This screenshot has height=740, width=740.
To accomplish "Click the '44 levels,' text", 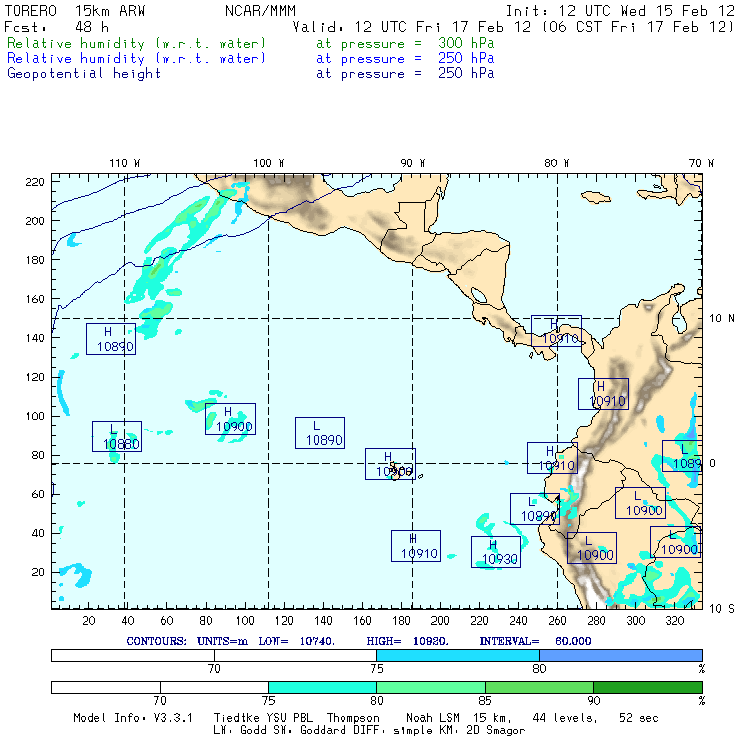I will coord(565,718).
